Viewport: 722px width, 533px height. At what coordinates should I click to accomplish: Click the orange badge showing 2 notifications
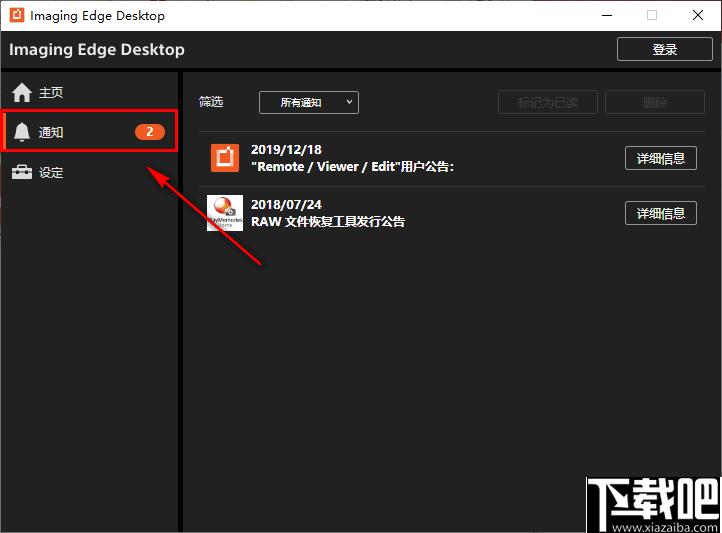pos(150,132)
